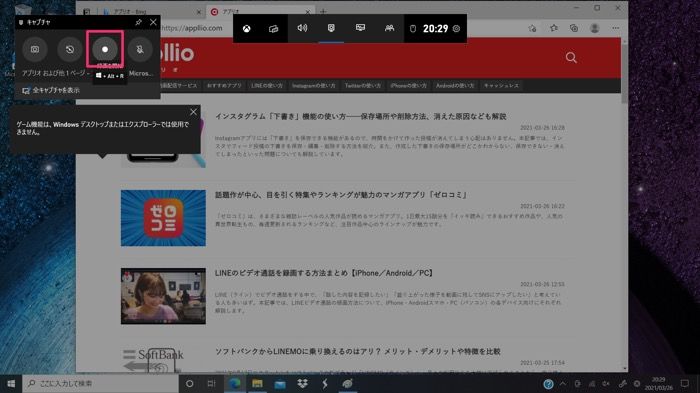Open Edge Favorites icon
This screenshot has height=393, width=700.
click(554, 28)
